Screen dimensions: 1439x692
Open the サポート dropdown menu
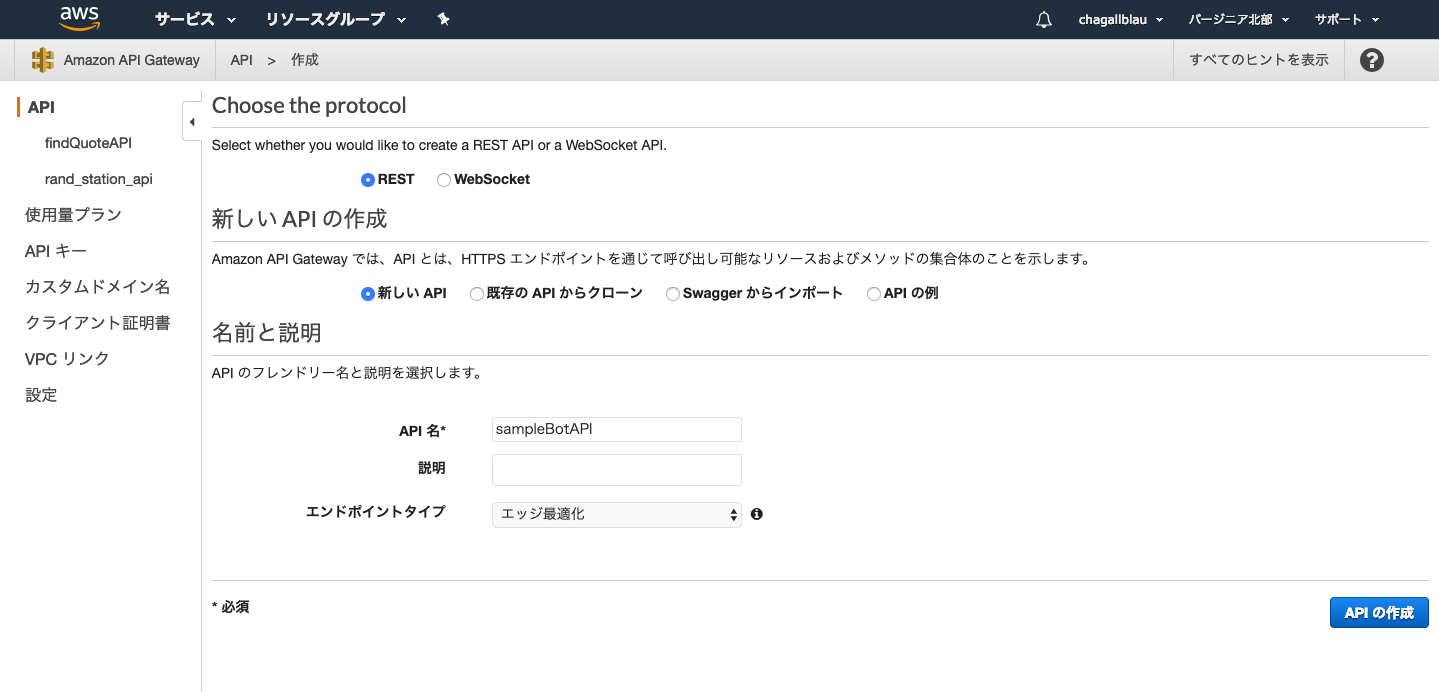click(x=1347, y=19)
